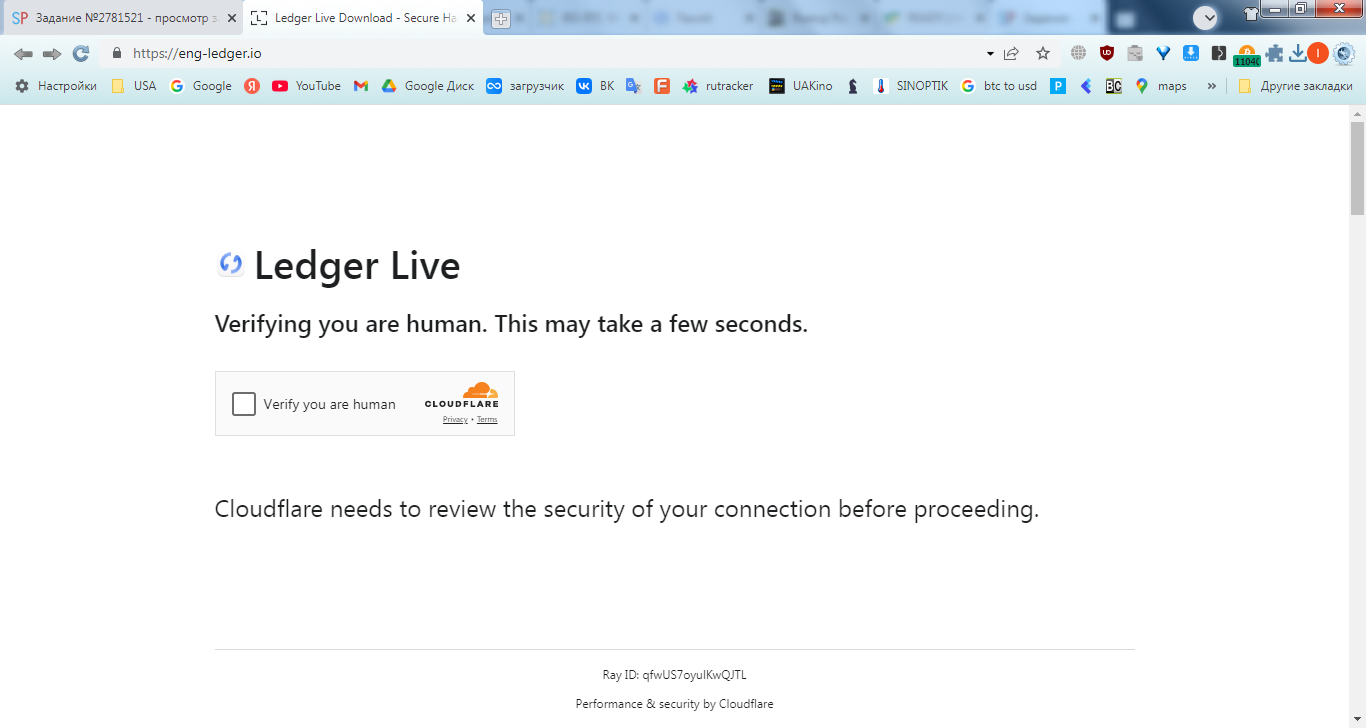Open the Настройки bookmark
Screen dimensions: 1366x728
(56, 86)
